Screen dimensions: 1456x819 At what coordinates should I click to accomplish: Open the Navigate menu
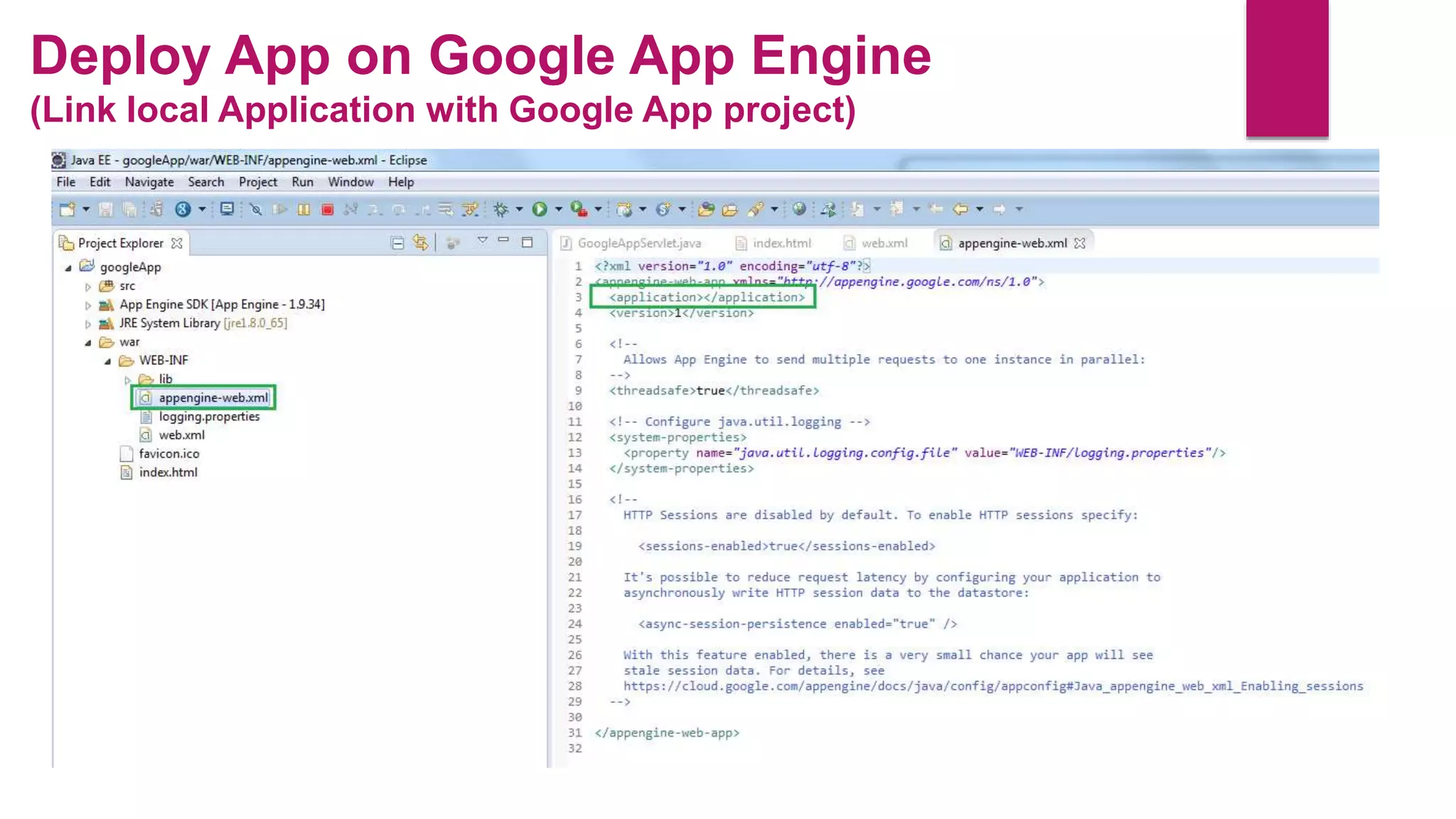click(149, 182)
